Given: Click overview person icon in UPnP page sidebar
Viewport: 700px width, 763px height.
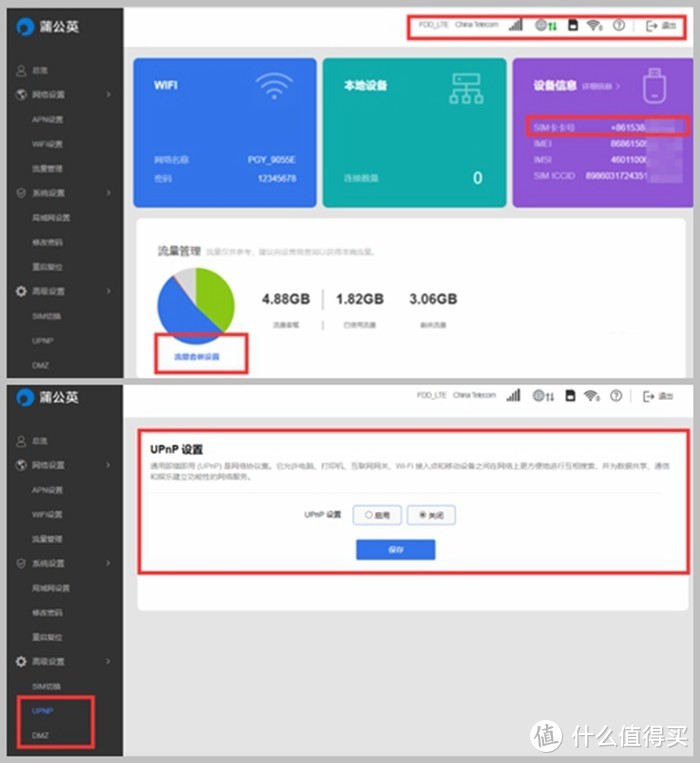Looking at the screenshot, I should point(21,441).
